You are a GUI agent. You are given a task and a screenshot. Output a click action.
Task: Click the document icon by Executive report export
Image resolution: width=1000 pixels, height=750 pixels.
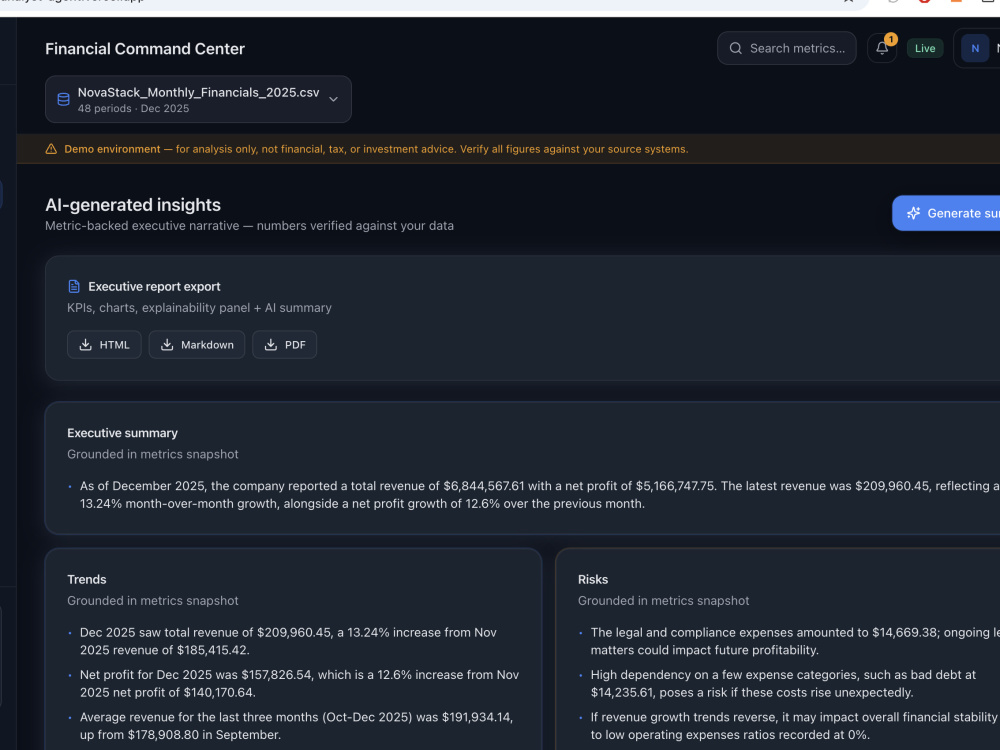click(74, 286)
